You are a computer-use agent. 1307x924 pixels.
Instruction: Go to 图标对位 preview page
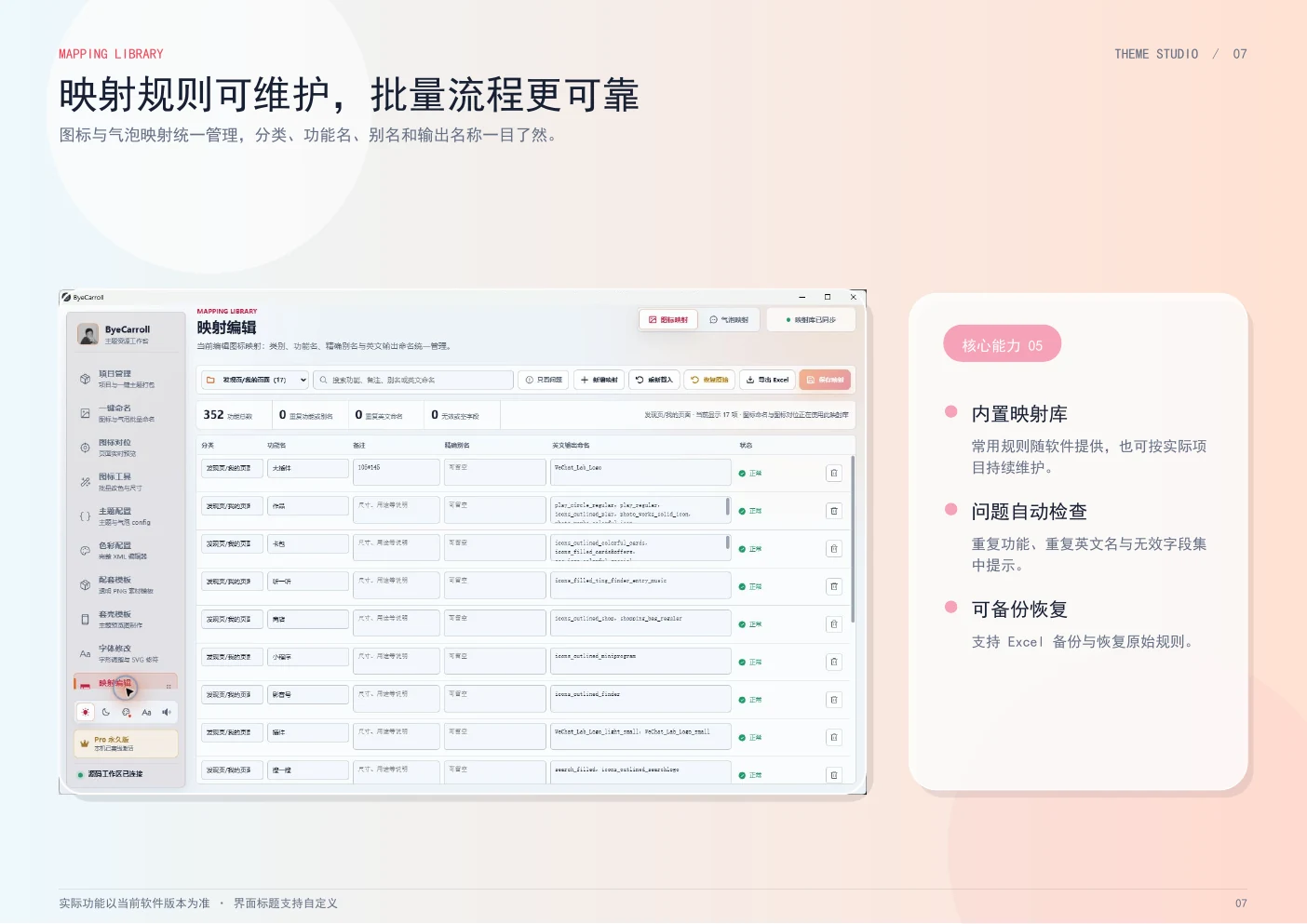click(x=126, y=448)
